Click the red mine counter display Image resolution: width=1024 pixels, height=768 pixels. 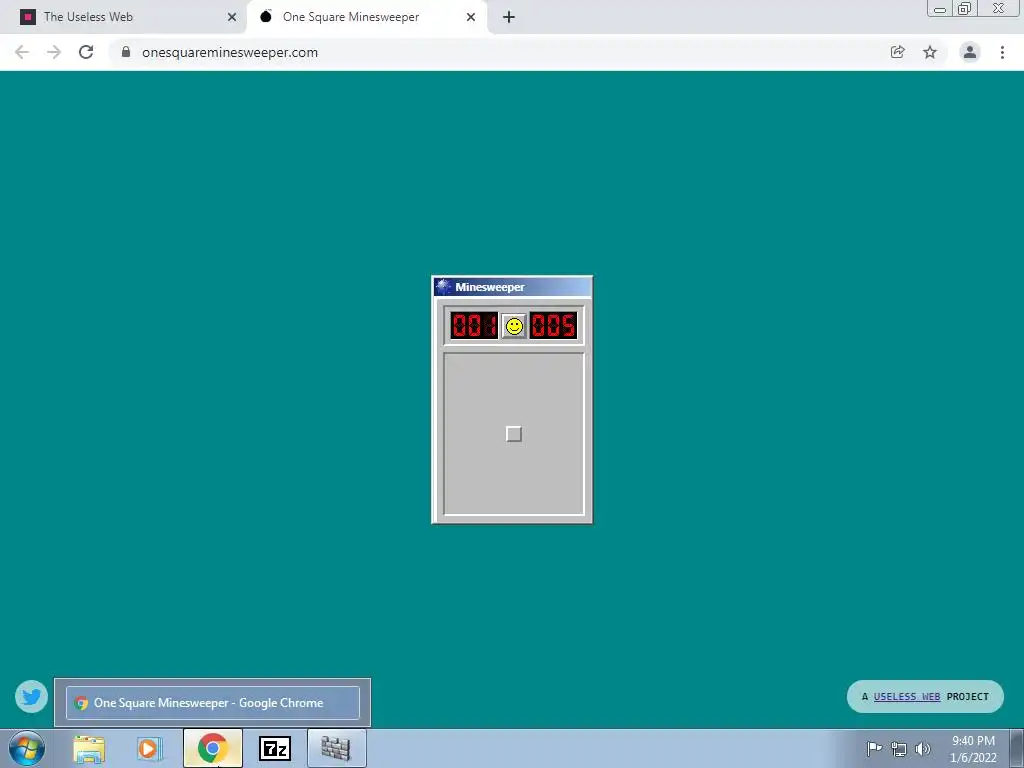click(x=474, y=325)
